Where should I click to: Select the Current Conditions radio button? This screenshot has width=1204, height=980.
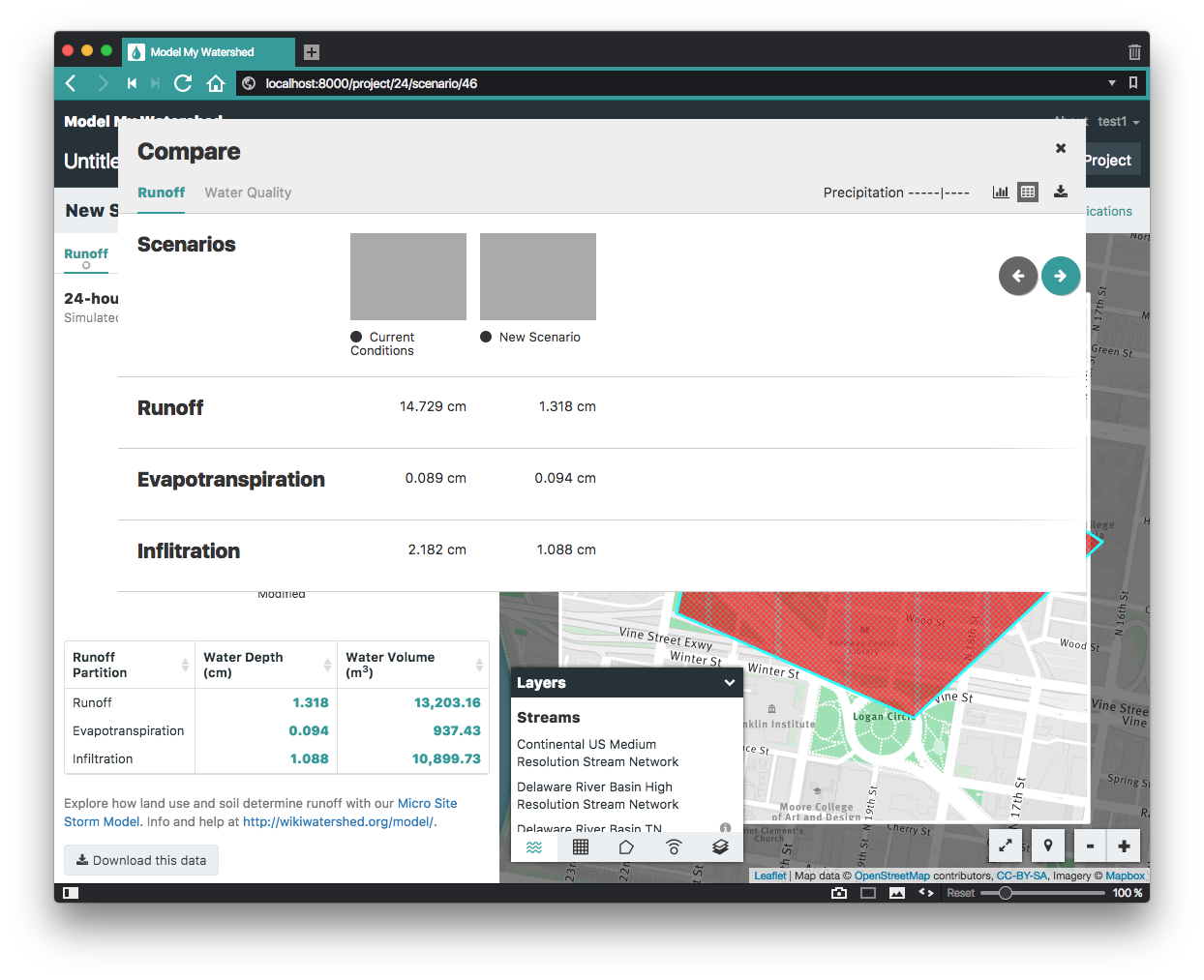coord(356,337)
